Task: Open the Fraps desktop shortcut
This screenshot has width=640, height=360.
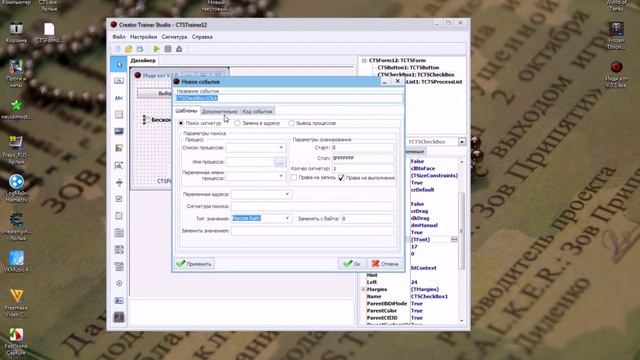Action: [16, 149]
